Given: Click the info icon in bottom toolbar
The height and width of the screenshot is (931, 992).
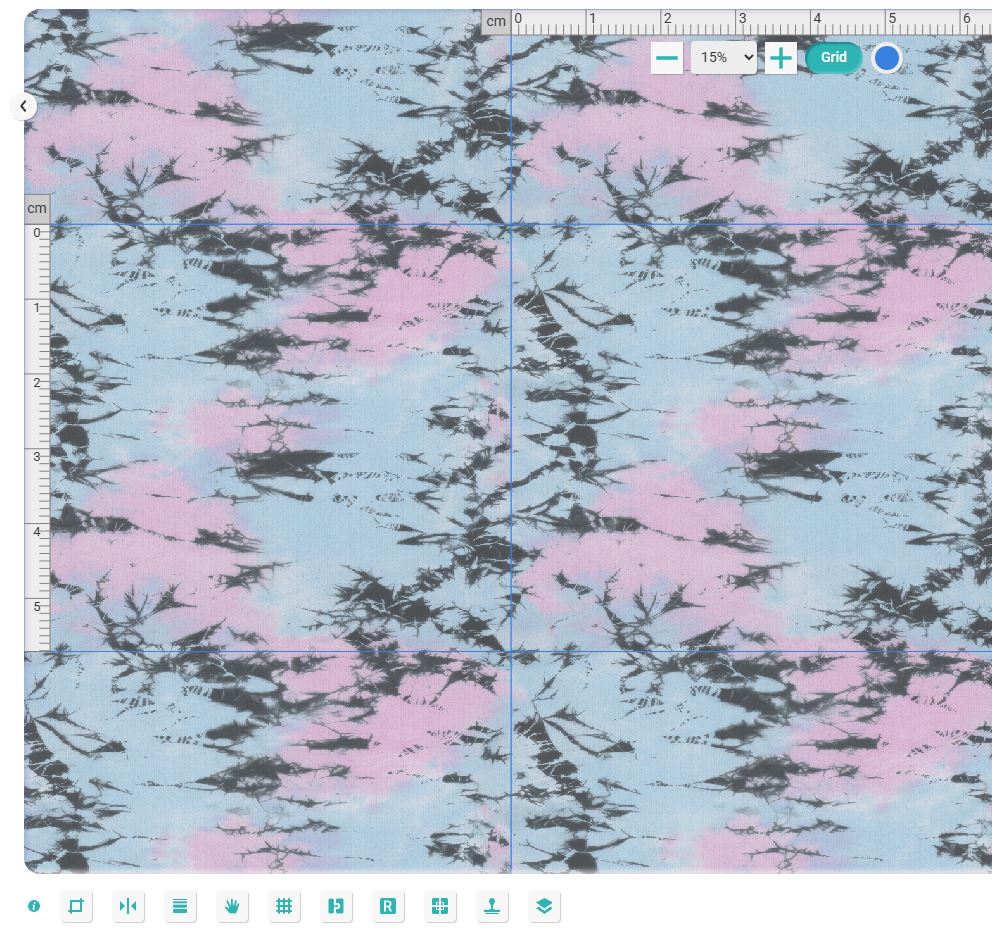Looking at the screenshot, I should tap(34, 906).
